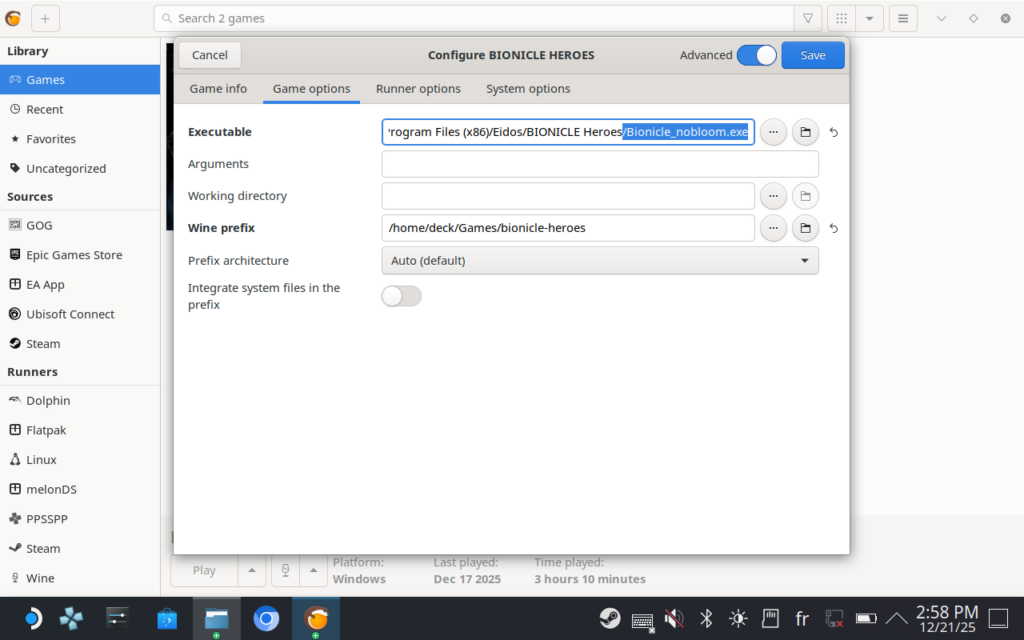Expand the Prefix architecture dropdown
The image size is (1024, 640).
[599, 261]
